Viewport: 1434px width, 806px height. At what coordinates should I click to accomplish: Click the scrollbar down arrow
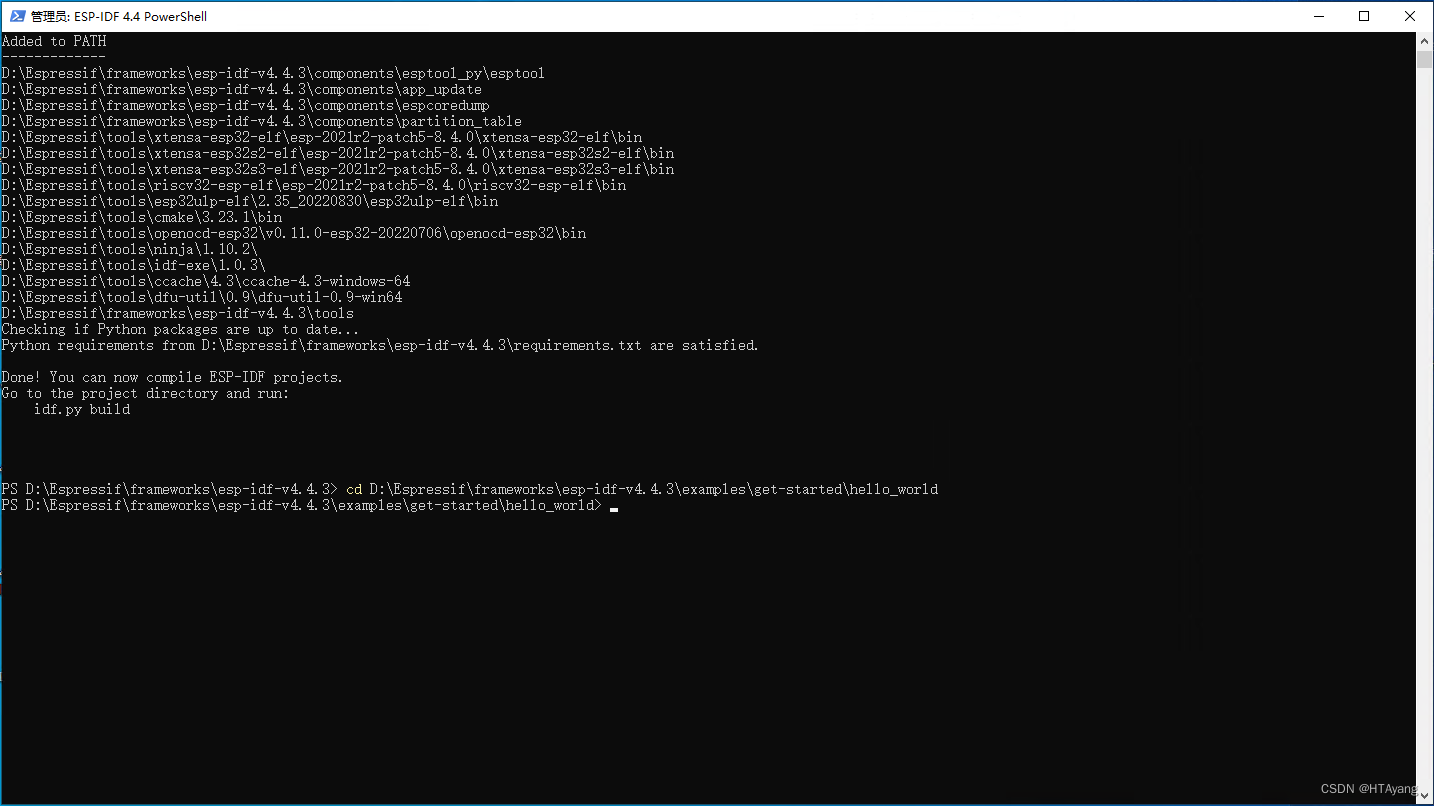click(1425, 795)
